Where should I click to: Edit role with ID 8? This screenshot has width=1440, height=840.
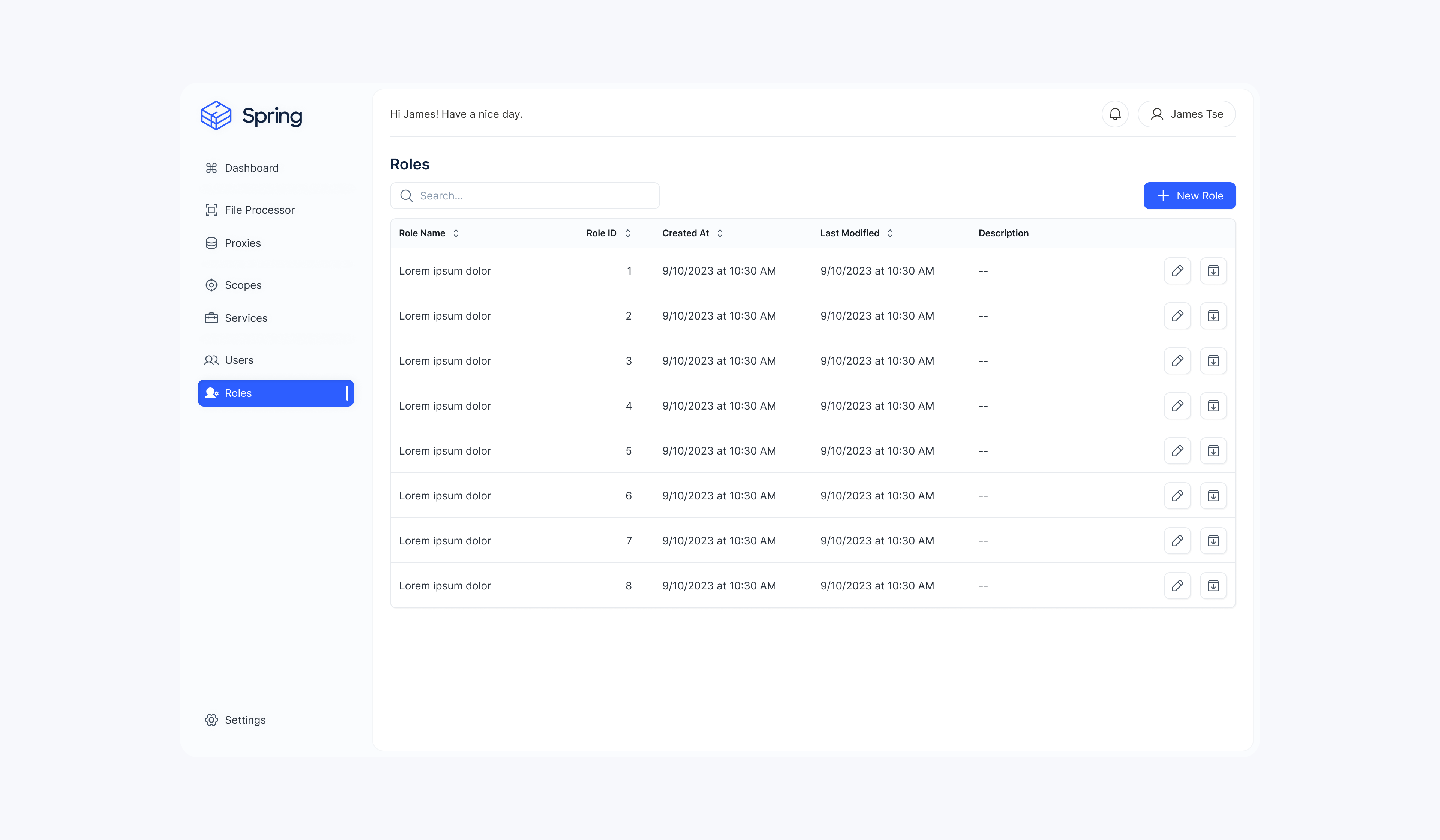tap(1177, 586)
